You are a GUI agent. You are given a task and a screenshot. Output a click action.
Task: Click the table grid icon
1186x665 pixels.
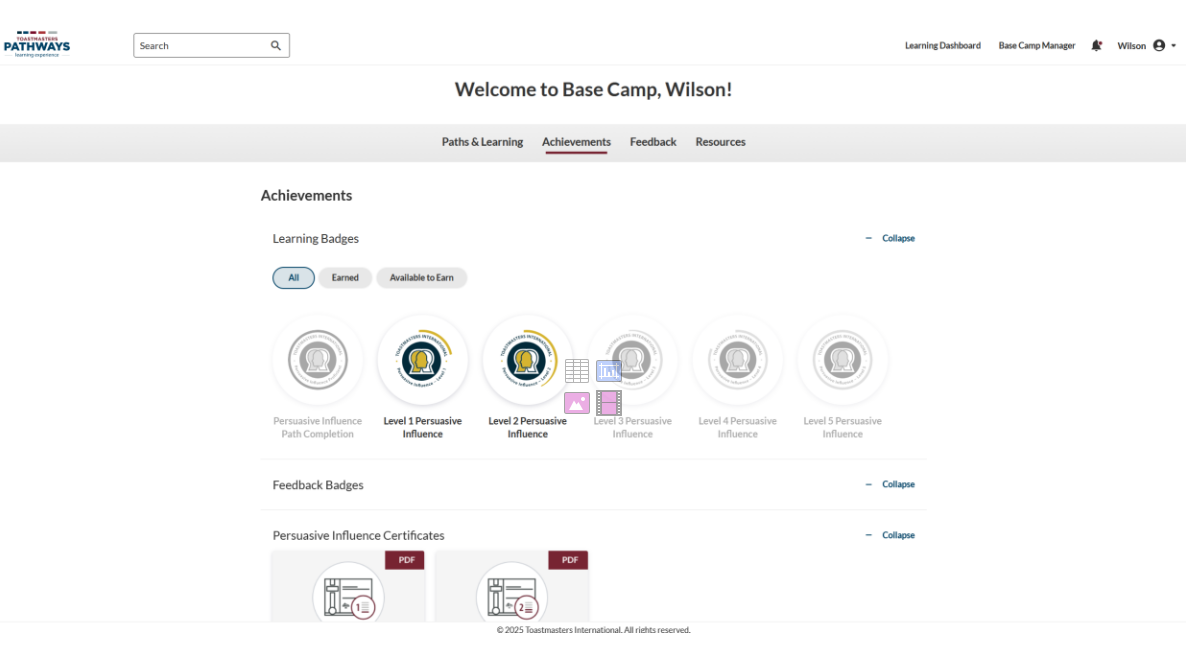tap(577, 371)
